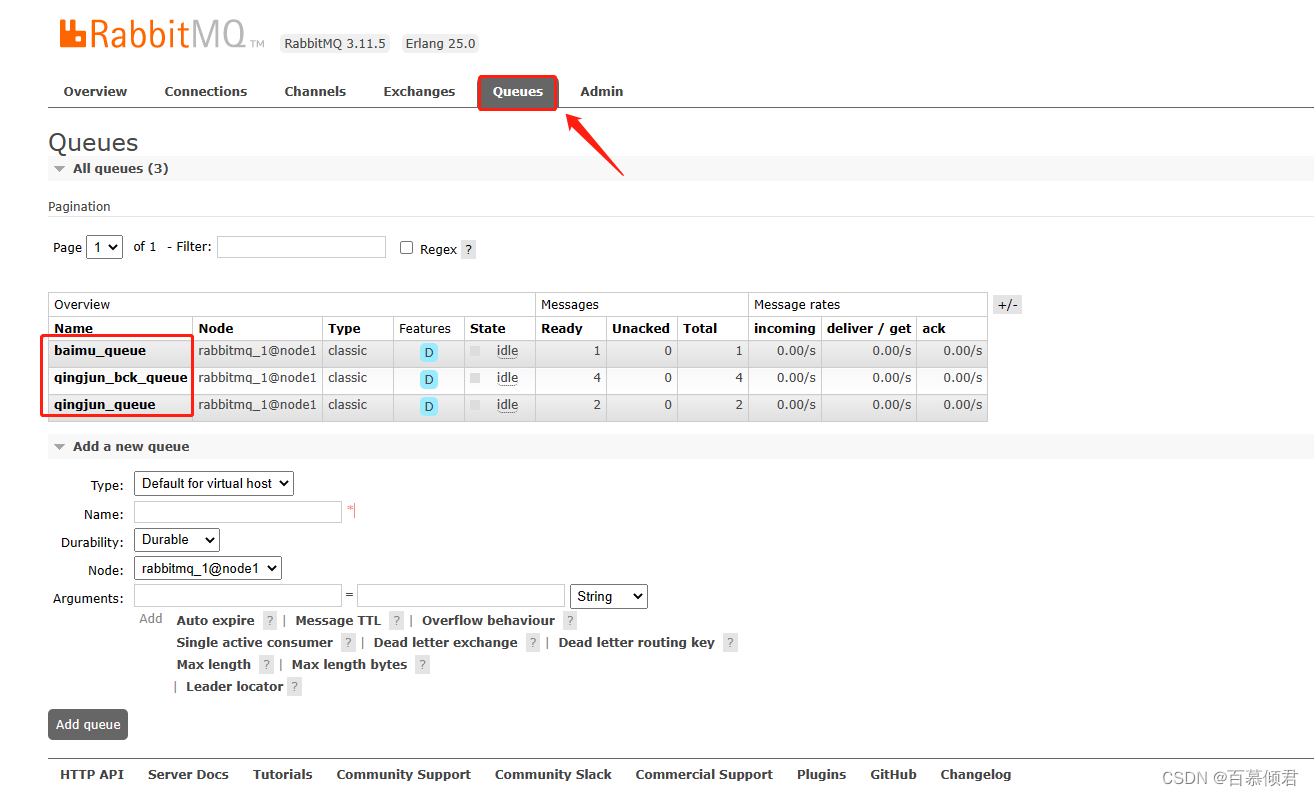Screen dimensions: 1314x796
Task: Open the Community Support footer link
Action: click(404, 775)
